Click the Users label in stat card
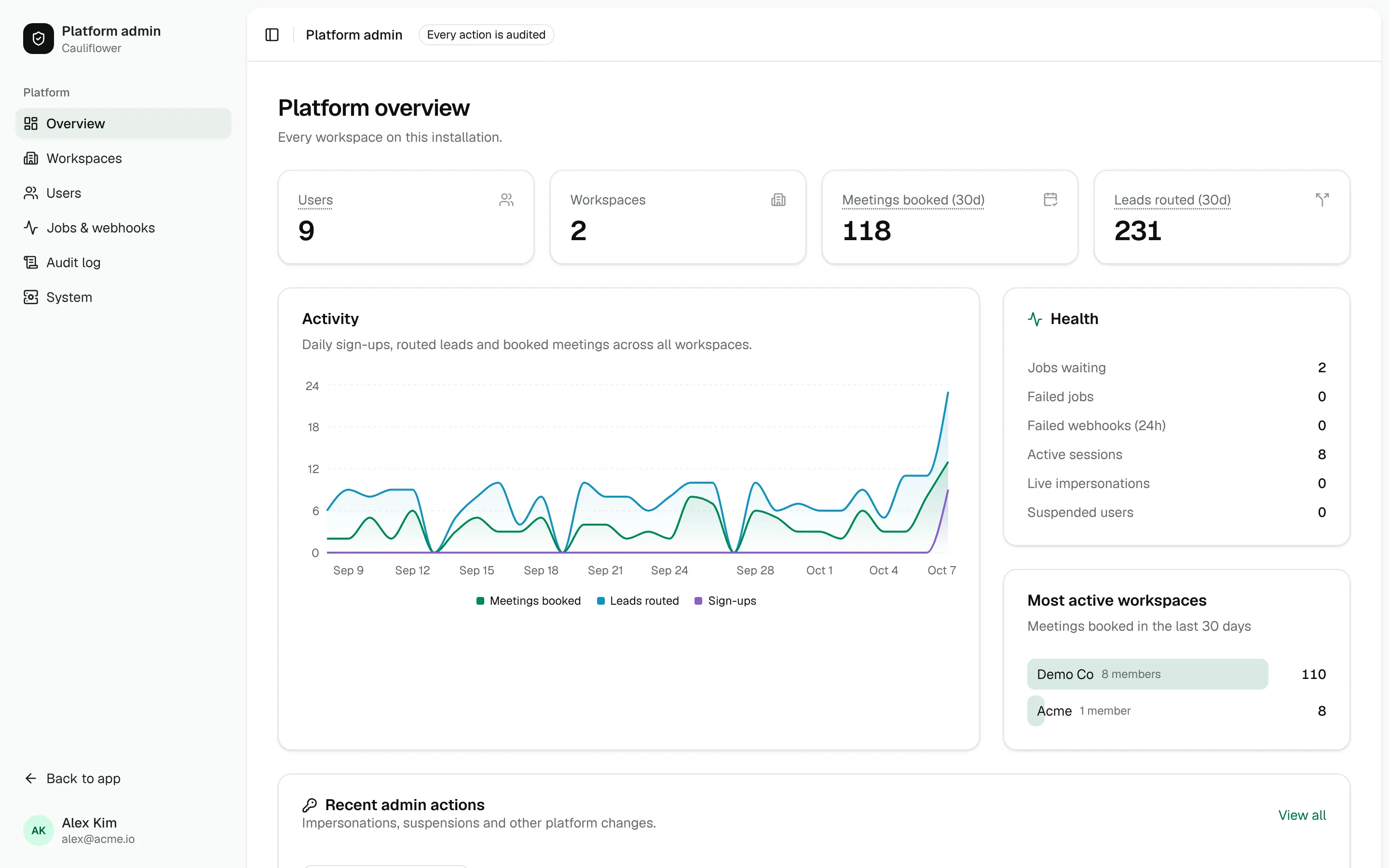Screen dimensions: 1389x868 pos(315,200)
